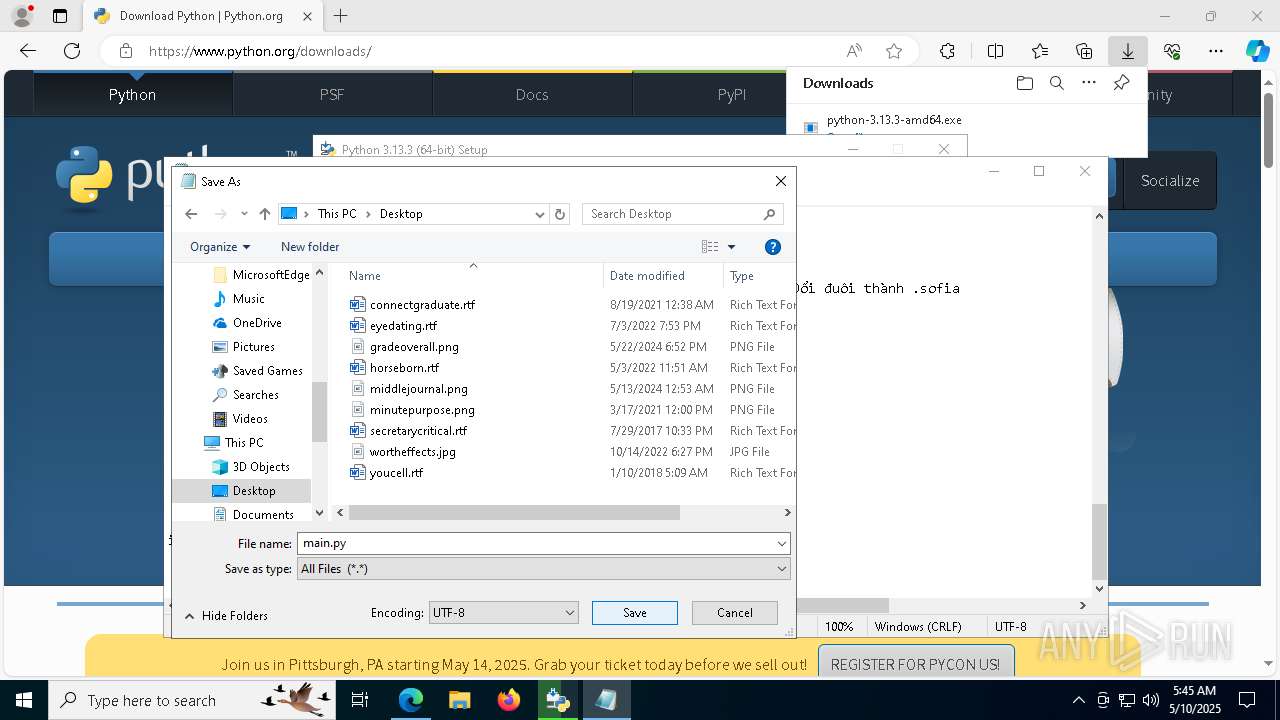Open Edge Collections icon
This screenshot has width=1280, height=720.
pos(1084,51)
